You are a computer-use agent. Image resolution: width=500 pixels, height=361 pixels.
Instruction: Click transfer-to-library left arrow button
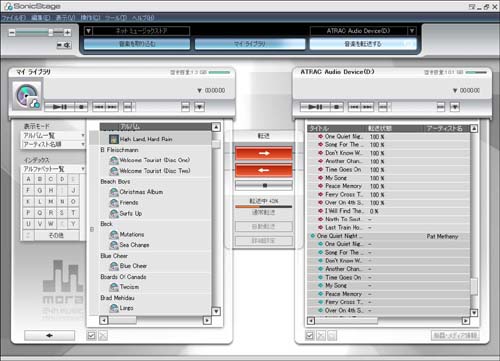tap(264, 170)
